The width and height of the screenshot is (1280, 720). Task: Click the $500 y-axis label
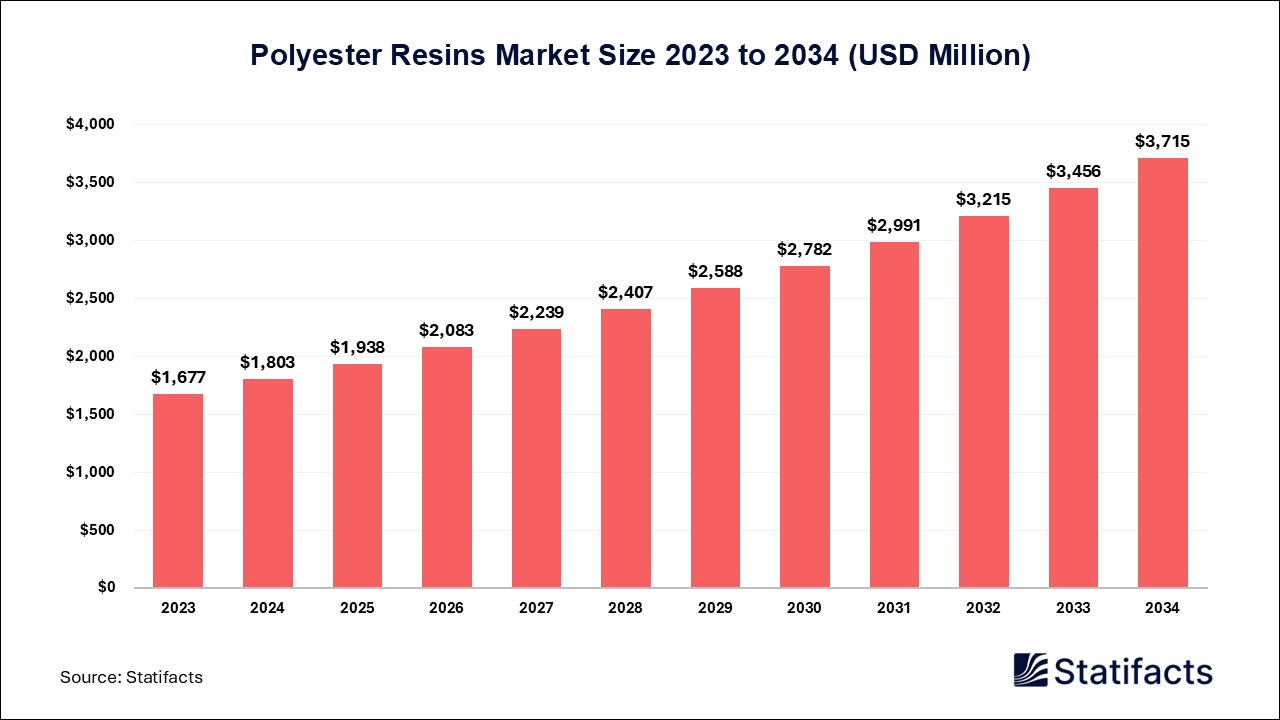coord(98,530)
